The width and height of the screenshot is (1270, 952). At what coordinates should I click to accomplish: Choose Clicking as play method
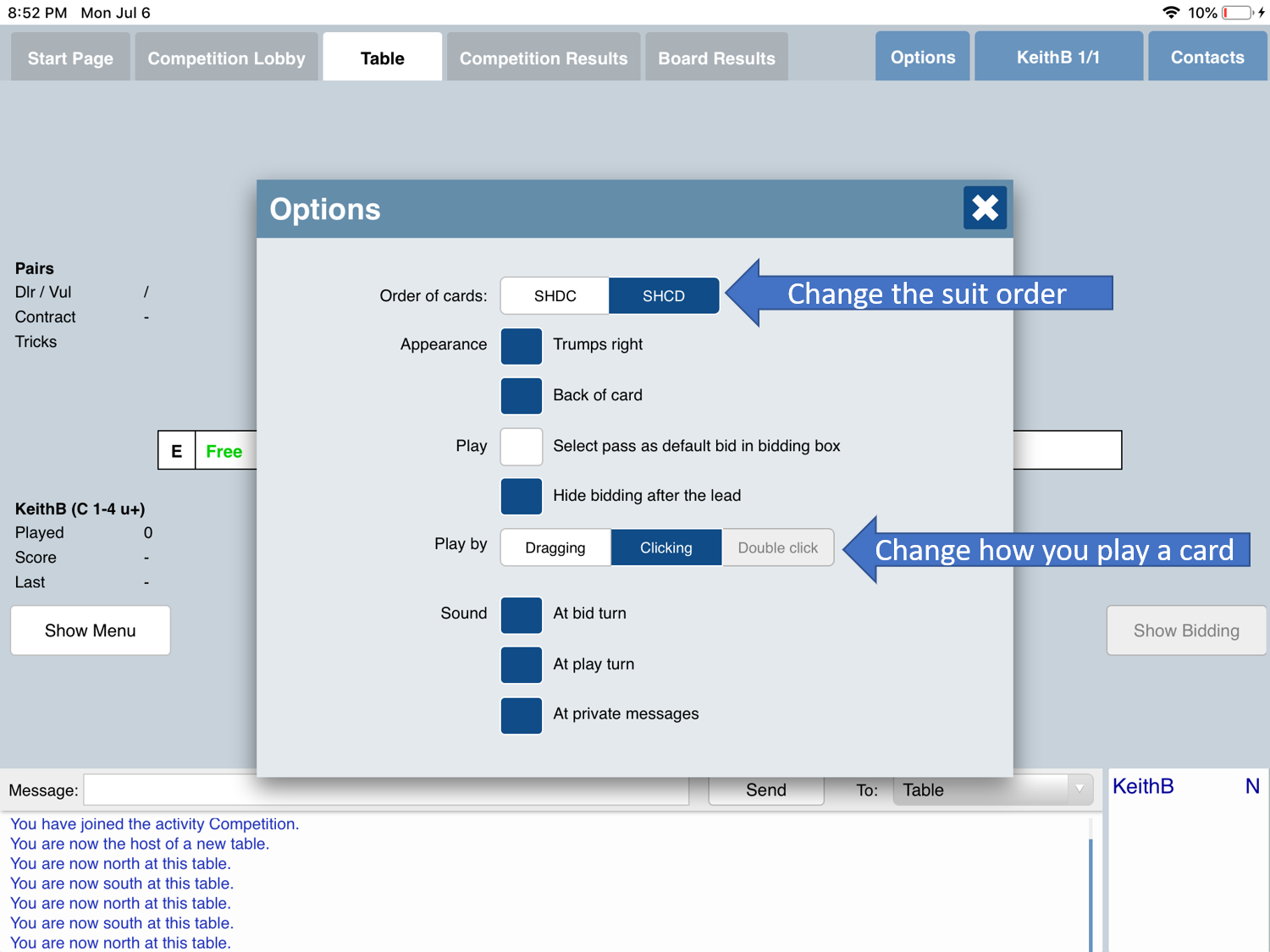(x=666, y=548)
